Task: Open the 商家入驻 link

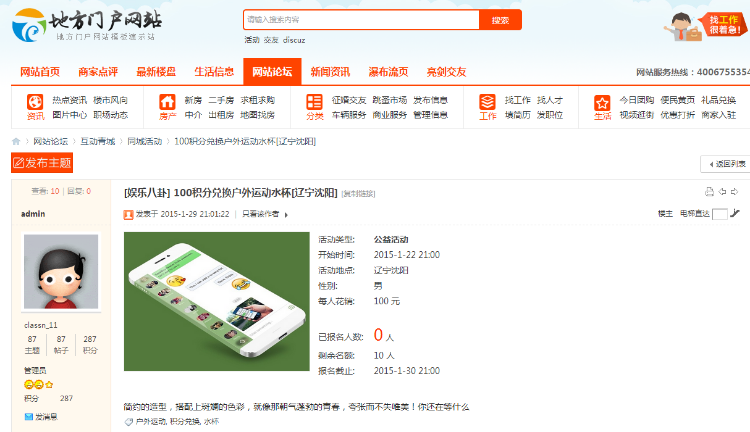Action: tap(718, 115)
